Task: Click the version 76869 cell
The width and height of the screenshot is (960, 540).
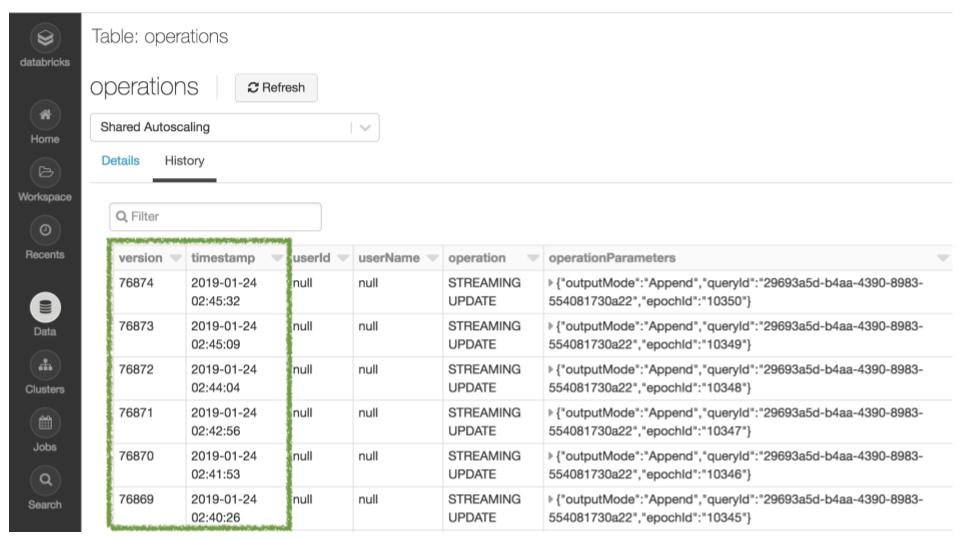Action: tap(136, 499)
